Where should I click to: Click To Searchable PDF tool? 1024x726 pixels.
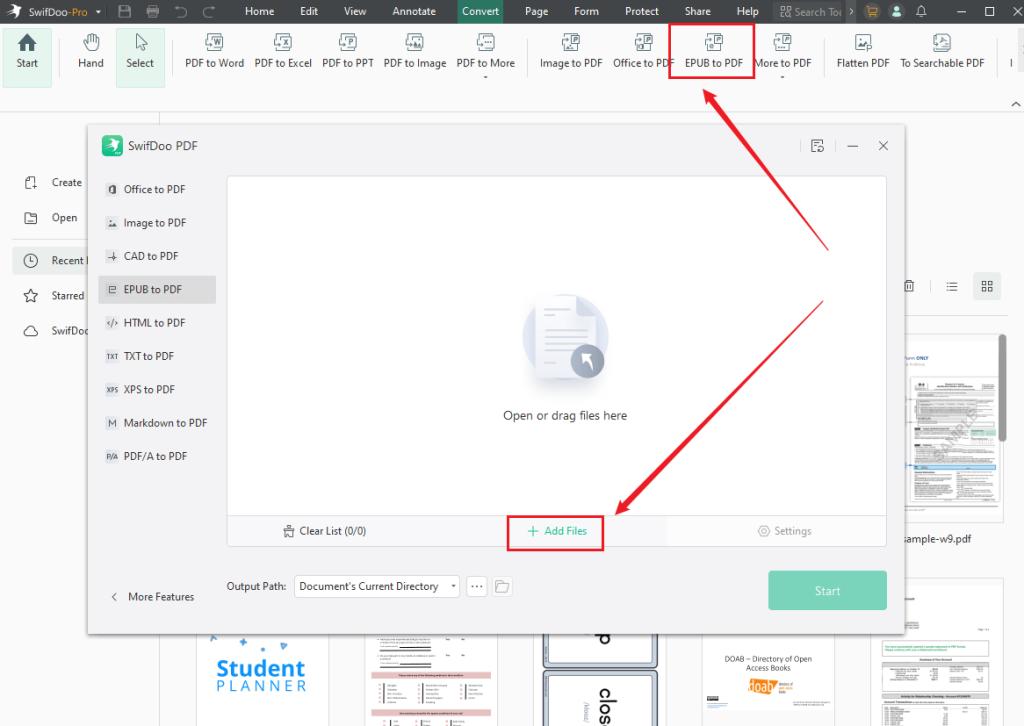point(942,52)
